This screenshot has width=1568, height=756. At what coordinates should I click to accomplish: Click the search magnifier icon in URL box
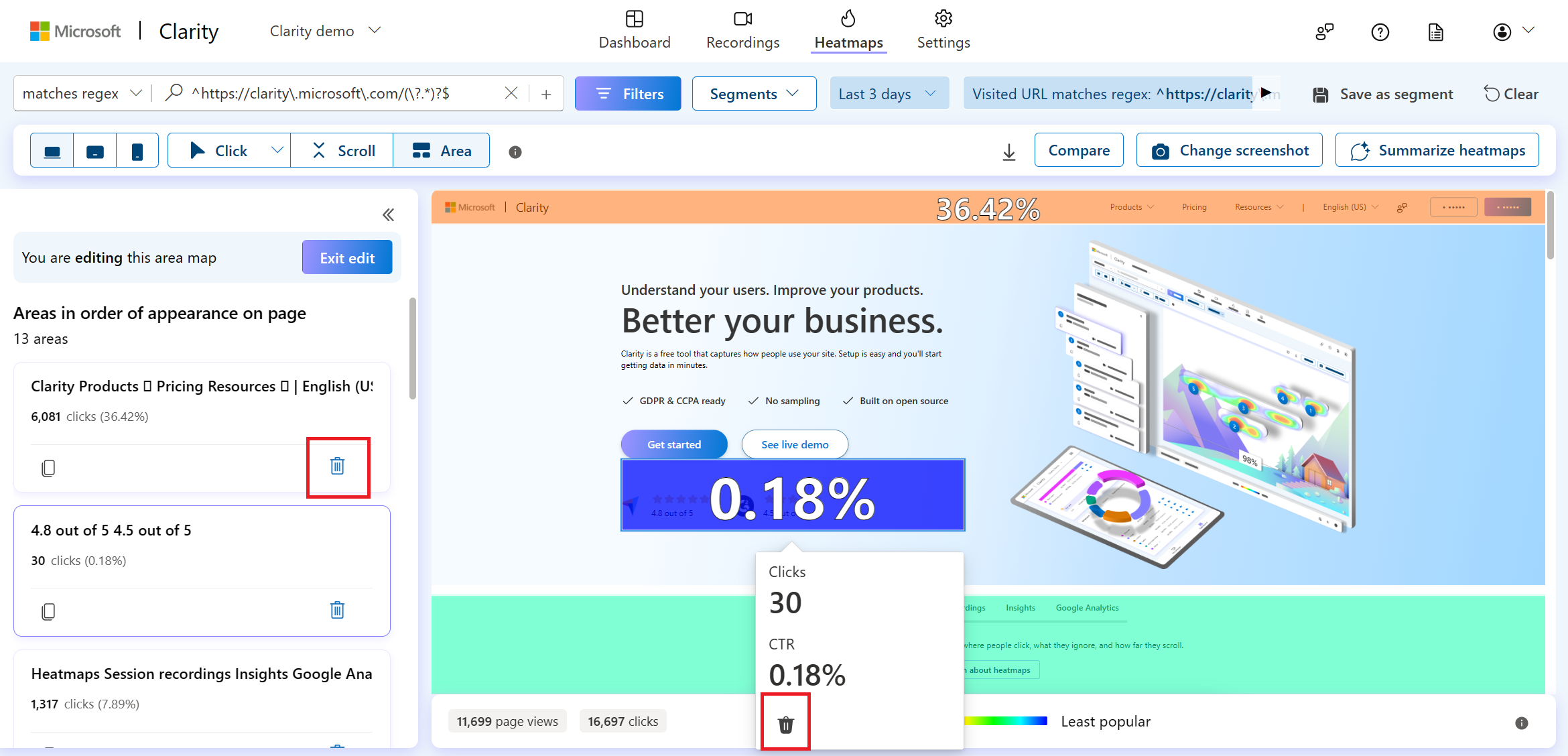tap(174, 92)
